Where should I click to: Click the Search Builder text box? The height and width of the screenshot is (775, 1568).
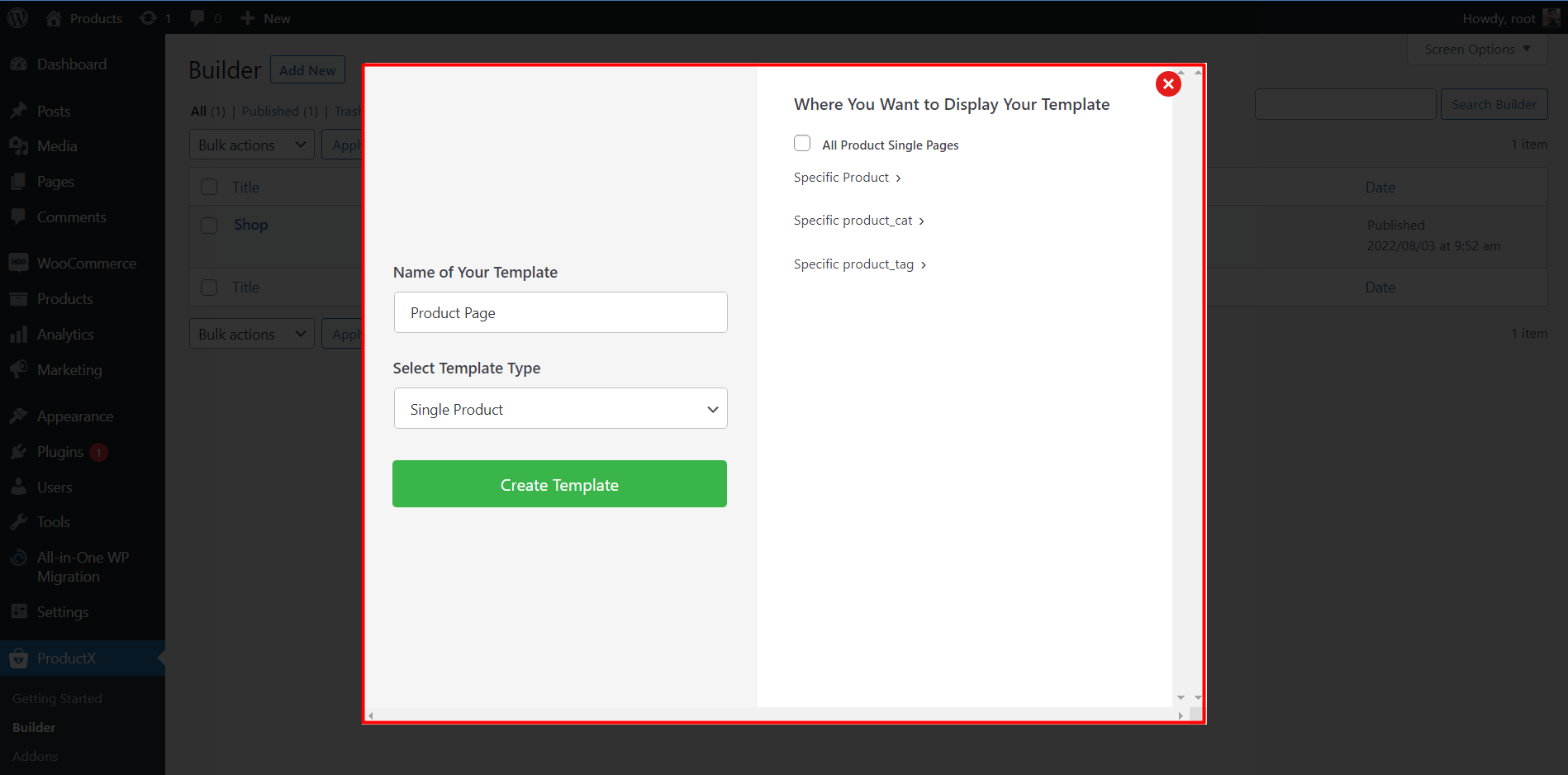click(x=1345, y=104)
